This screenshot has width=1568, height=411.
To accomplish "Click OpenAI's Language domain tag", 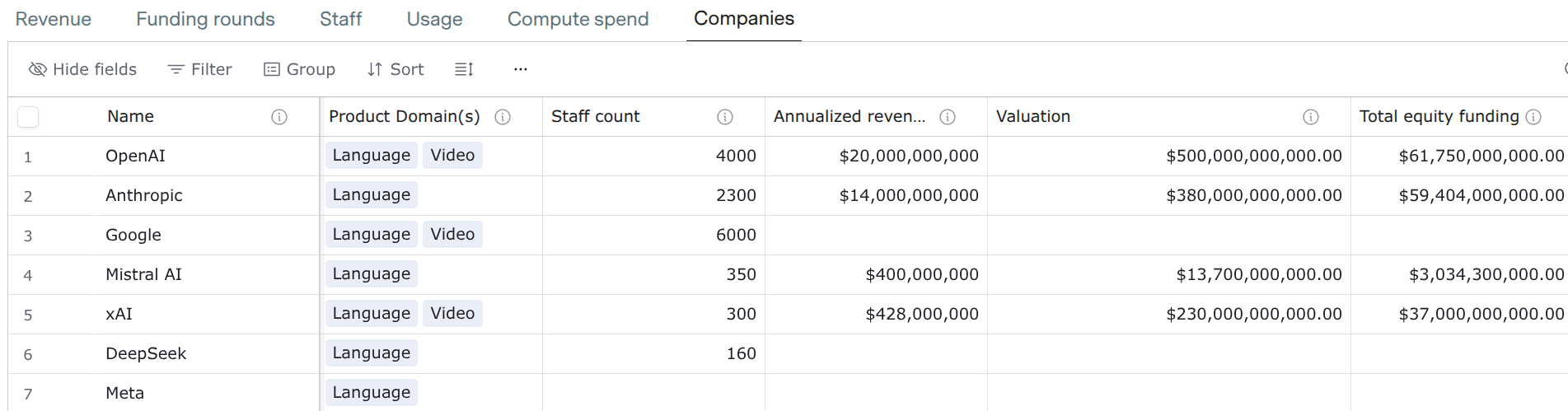I will (371, 155).
